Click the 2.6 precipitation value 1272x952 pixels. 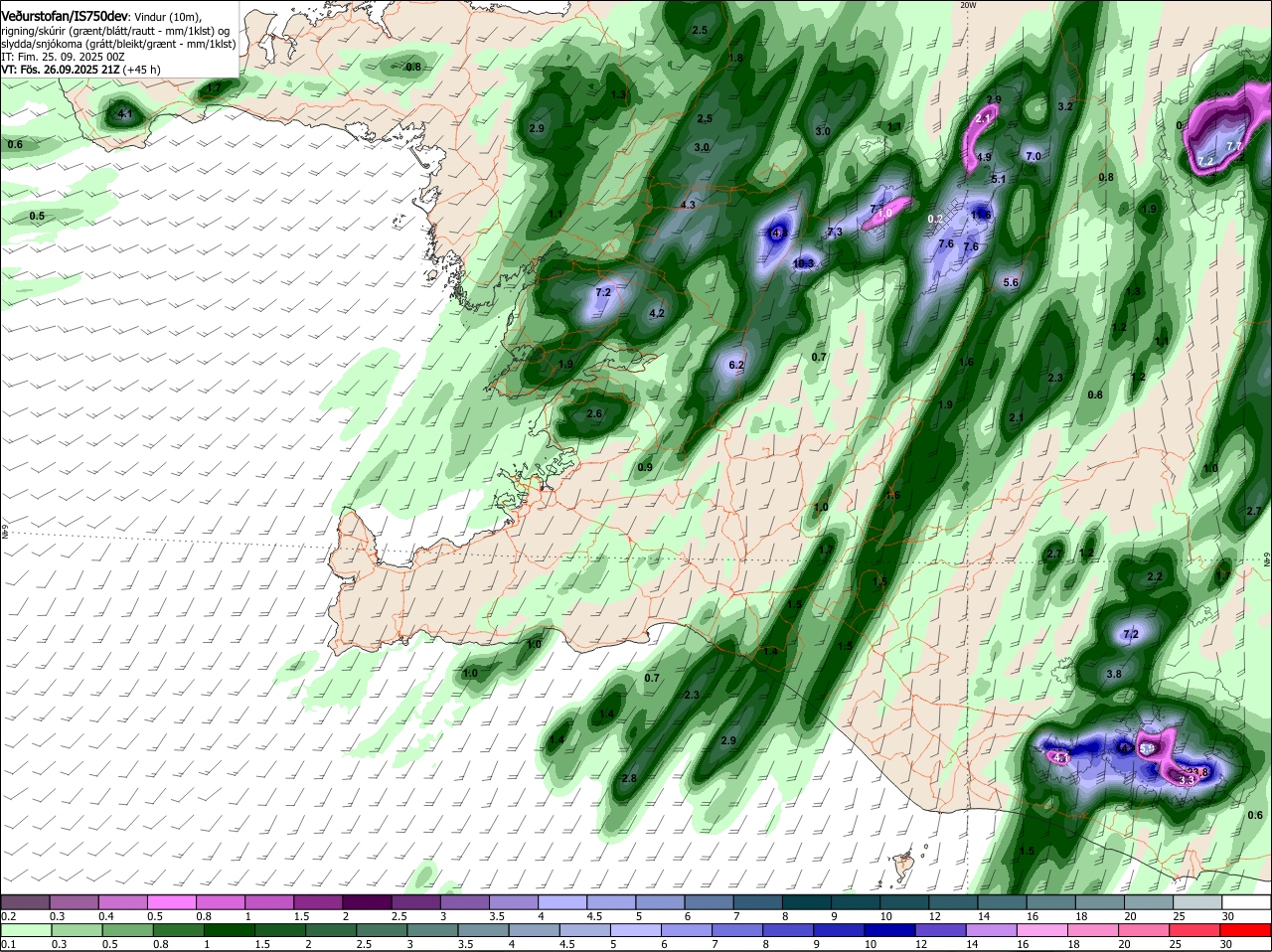click(594, 413)
